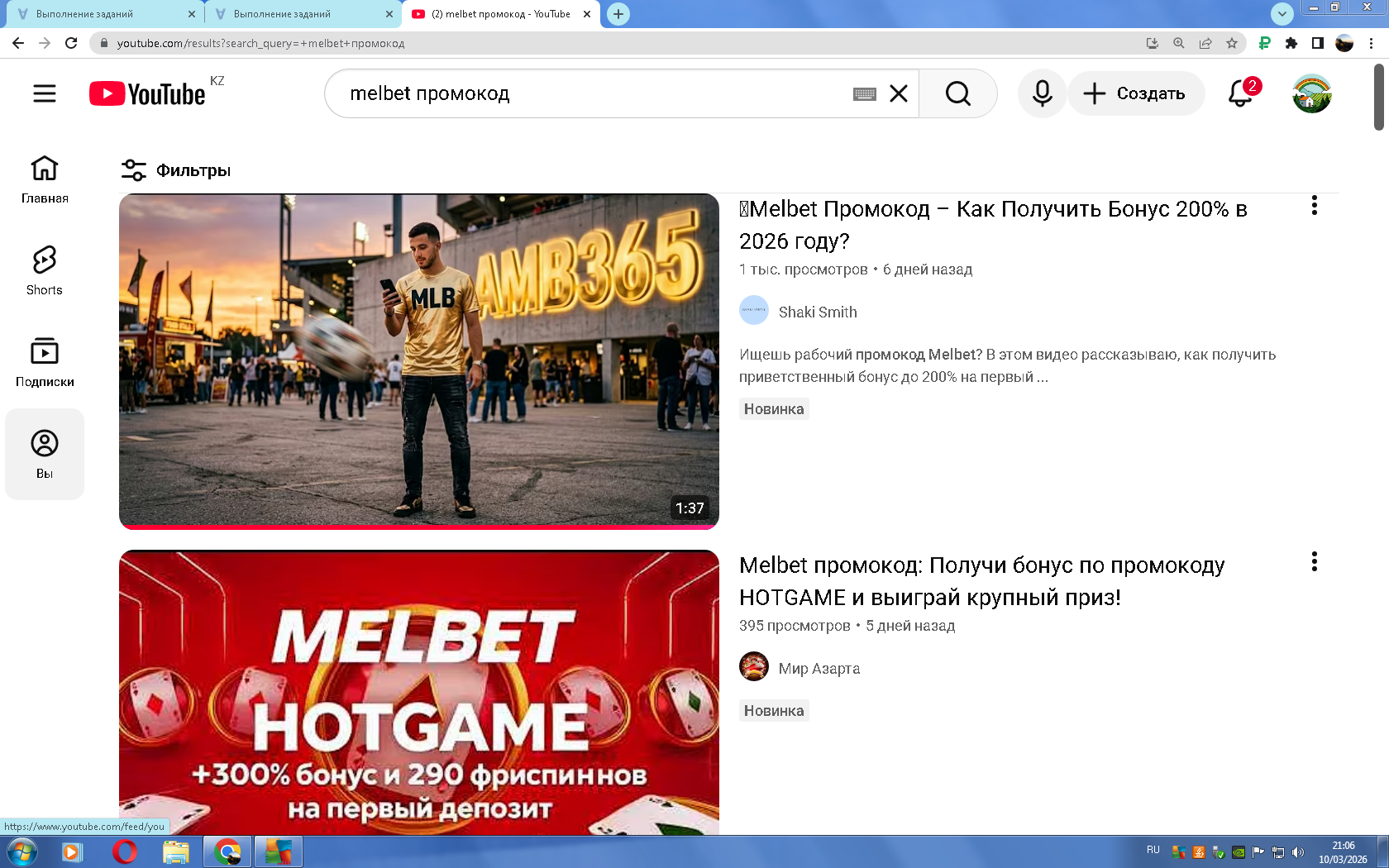Open more options for HOTGAME video
The height and width of the screenshot is (868, 1389).
pyautogui.click(x=1314, y=562)
